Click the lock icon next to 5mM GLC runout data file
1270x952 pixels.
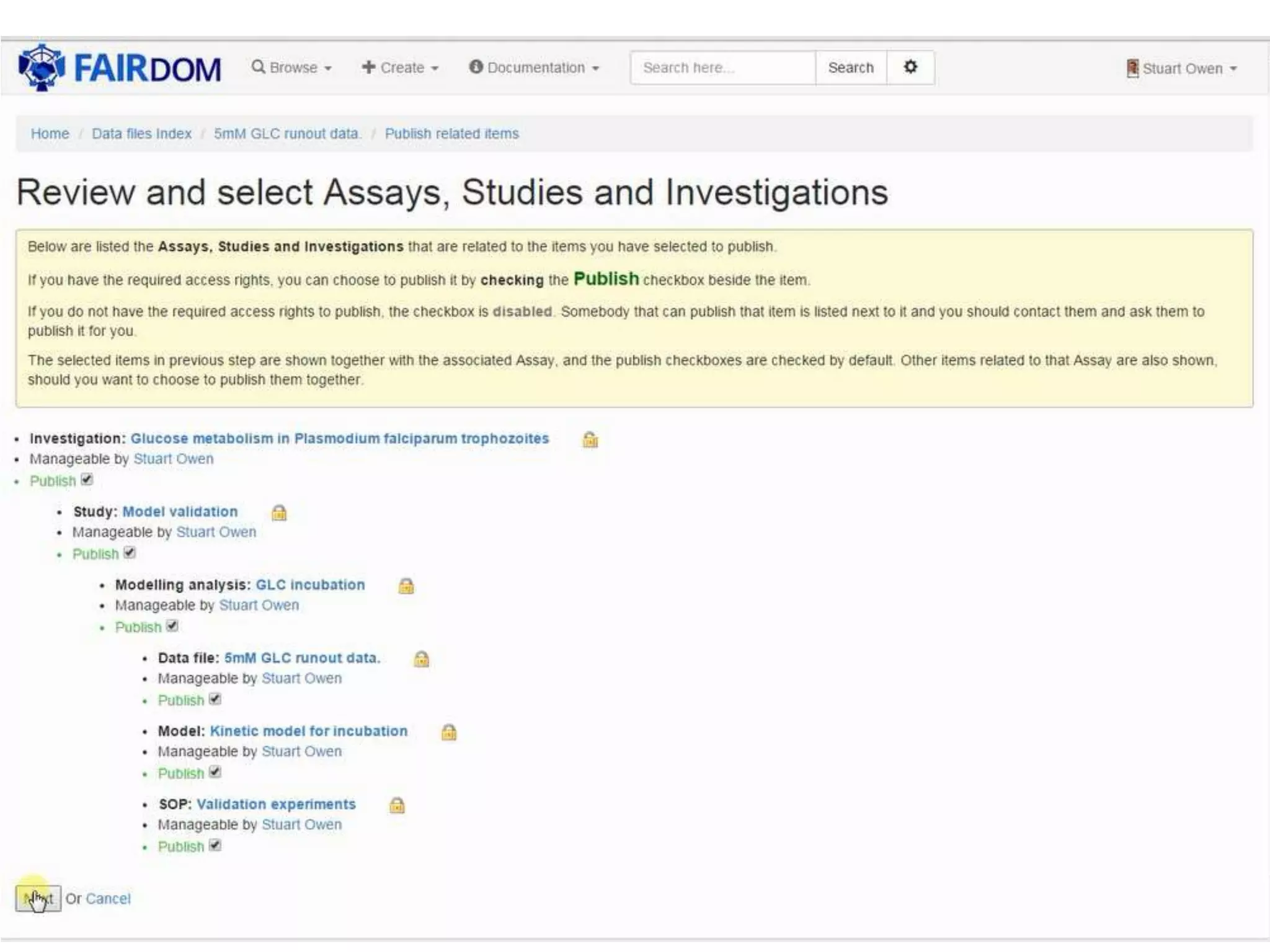(x=421, y=659)
